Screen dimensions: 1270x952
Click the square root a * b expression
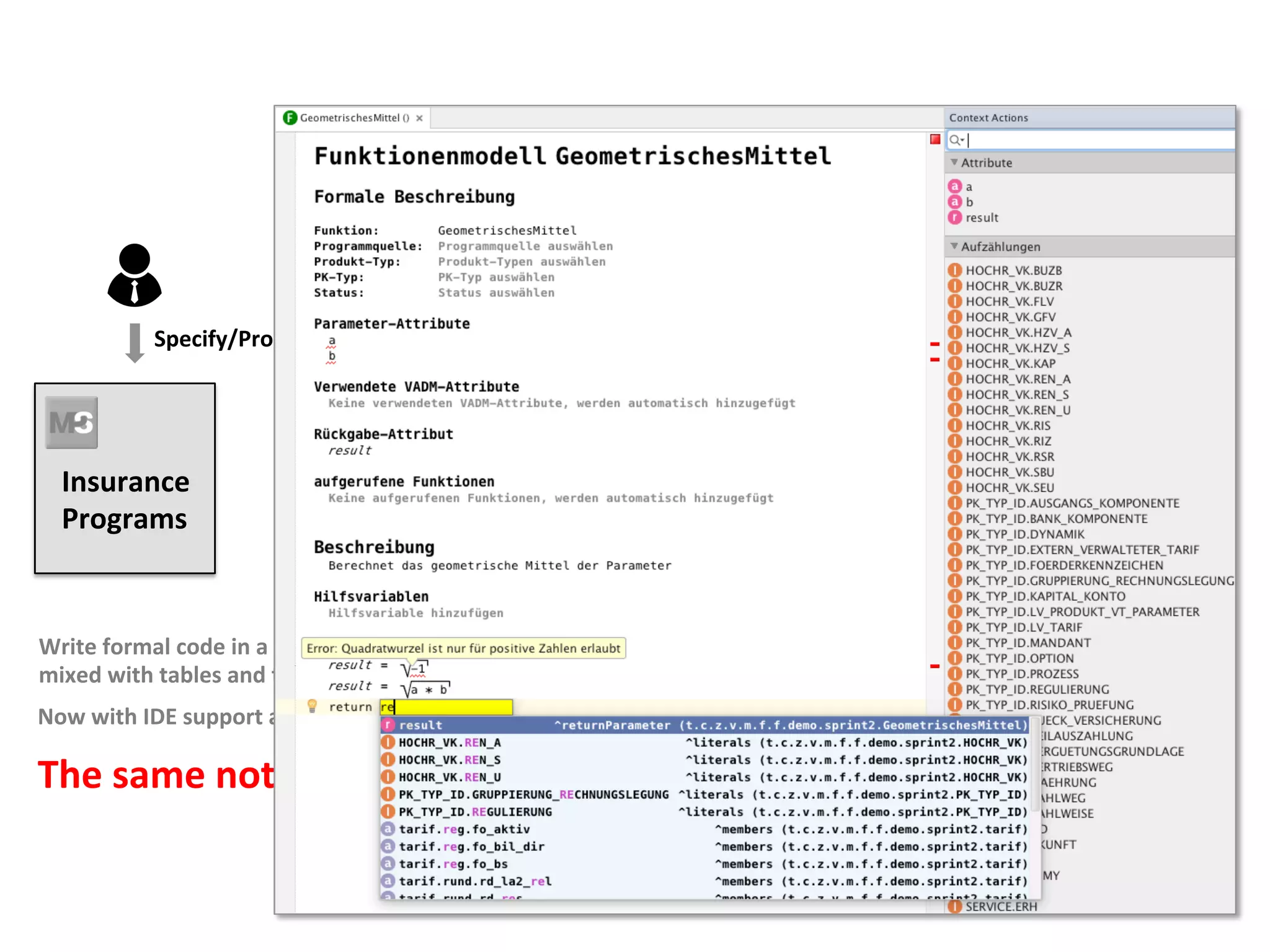[425, 689]
